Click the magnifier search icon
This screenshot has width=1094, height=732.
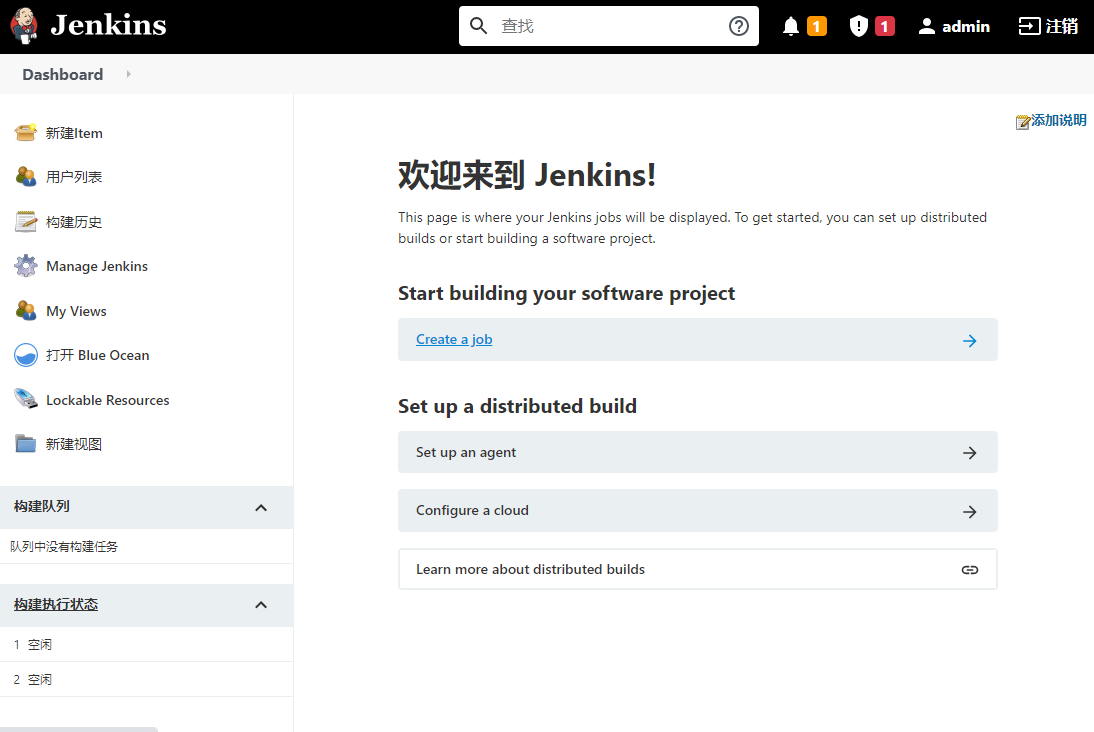pyautogui.click(x=478, y=26)
